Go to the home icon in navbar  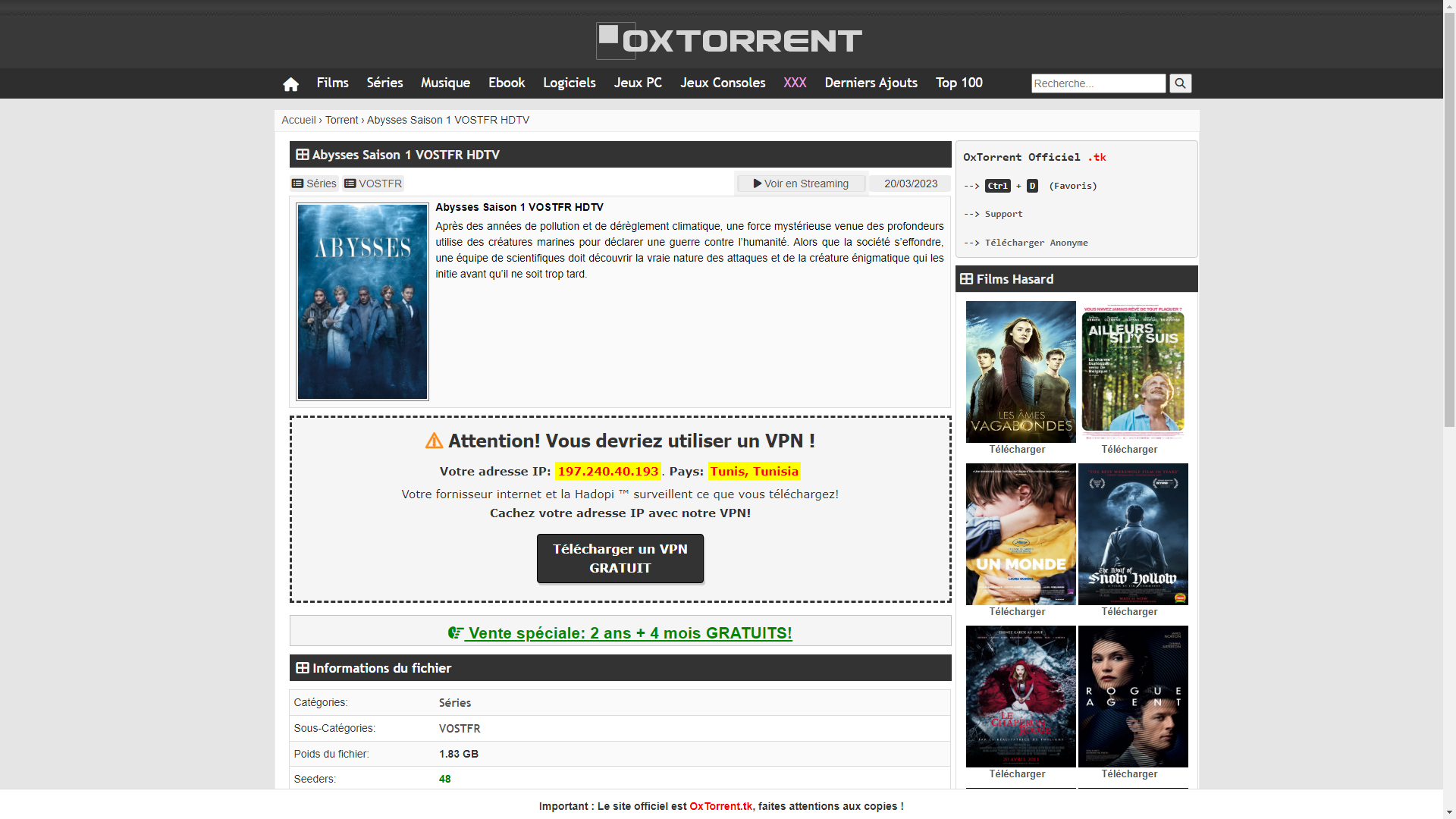coord(290,83)
